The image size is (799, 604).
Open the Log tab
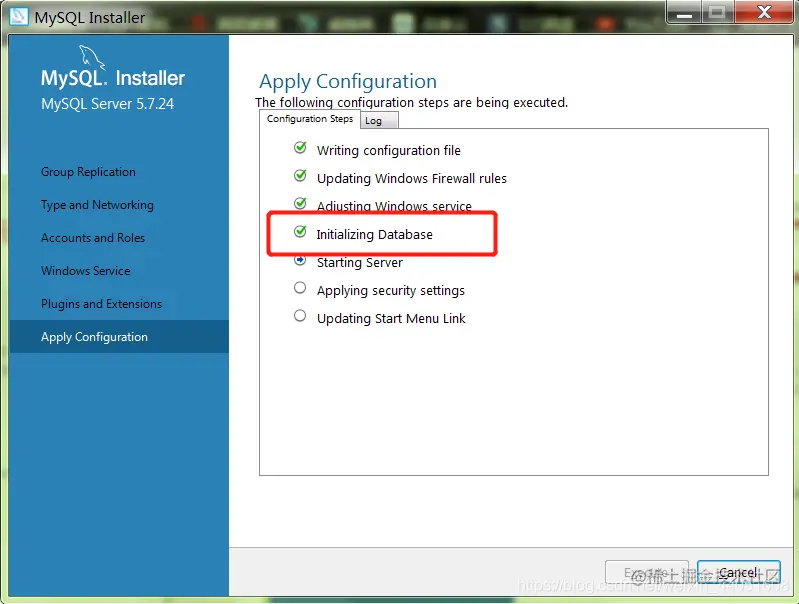pyautogui.click(x=379, y=121)
